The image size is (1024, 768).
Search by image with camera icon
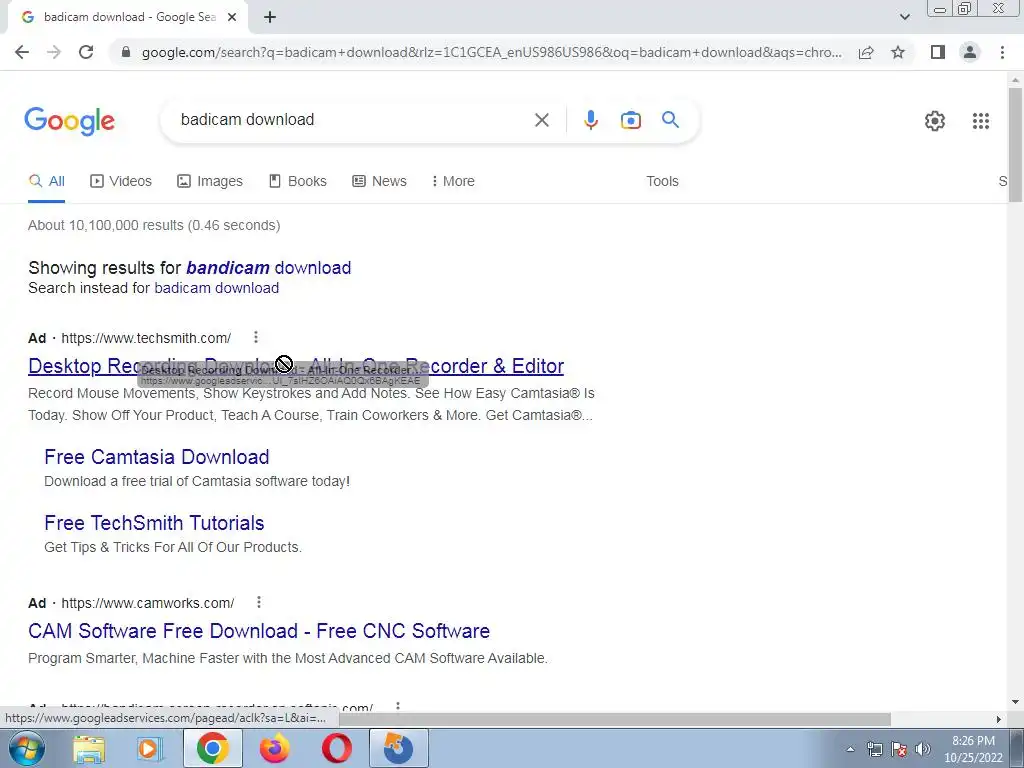click(x=630, y=120)
